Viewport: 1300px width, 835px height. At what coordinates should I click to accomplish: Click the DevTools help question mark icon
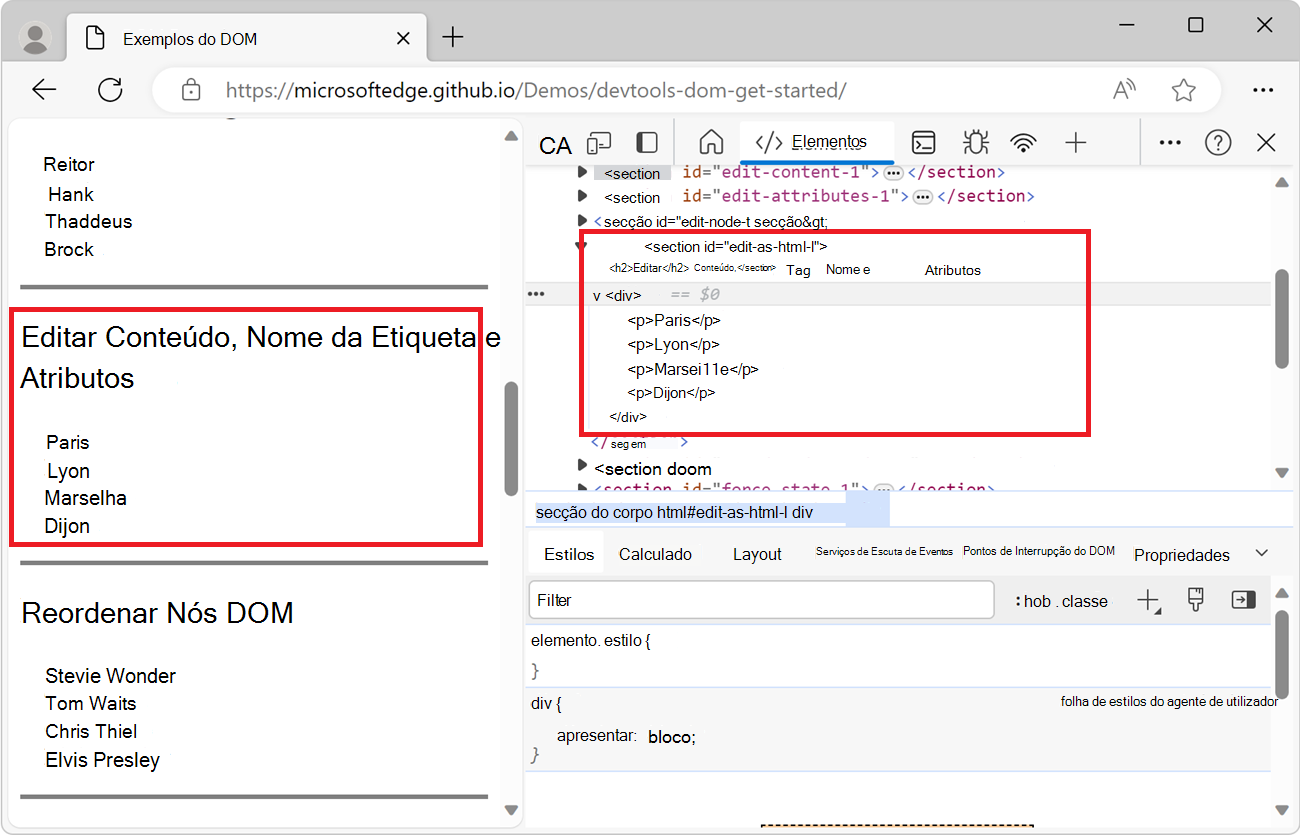pyautogui.click(x=1218, y=143)
